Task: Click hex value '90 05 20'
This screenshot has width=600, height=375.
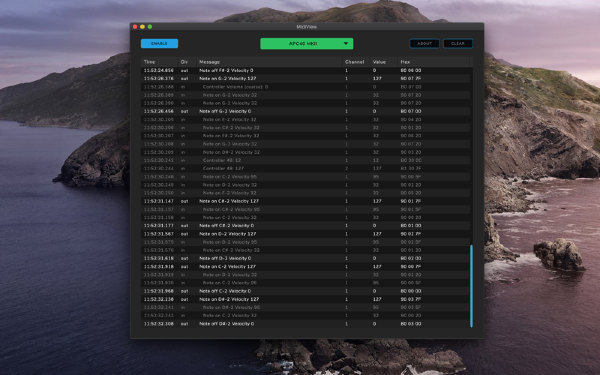Action: [x=411, y=193]
